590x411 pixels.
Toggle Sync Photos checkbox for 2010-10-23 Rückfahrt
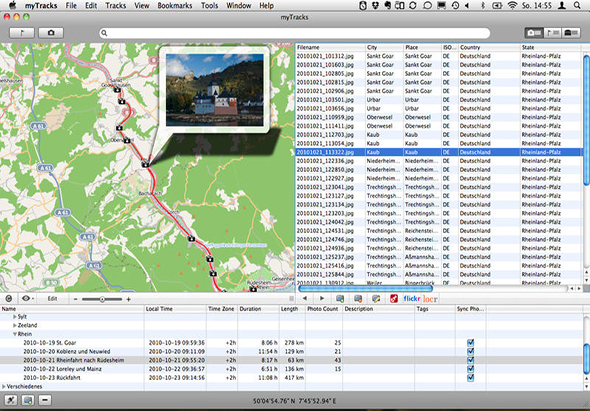coord(470,378)
